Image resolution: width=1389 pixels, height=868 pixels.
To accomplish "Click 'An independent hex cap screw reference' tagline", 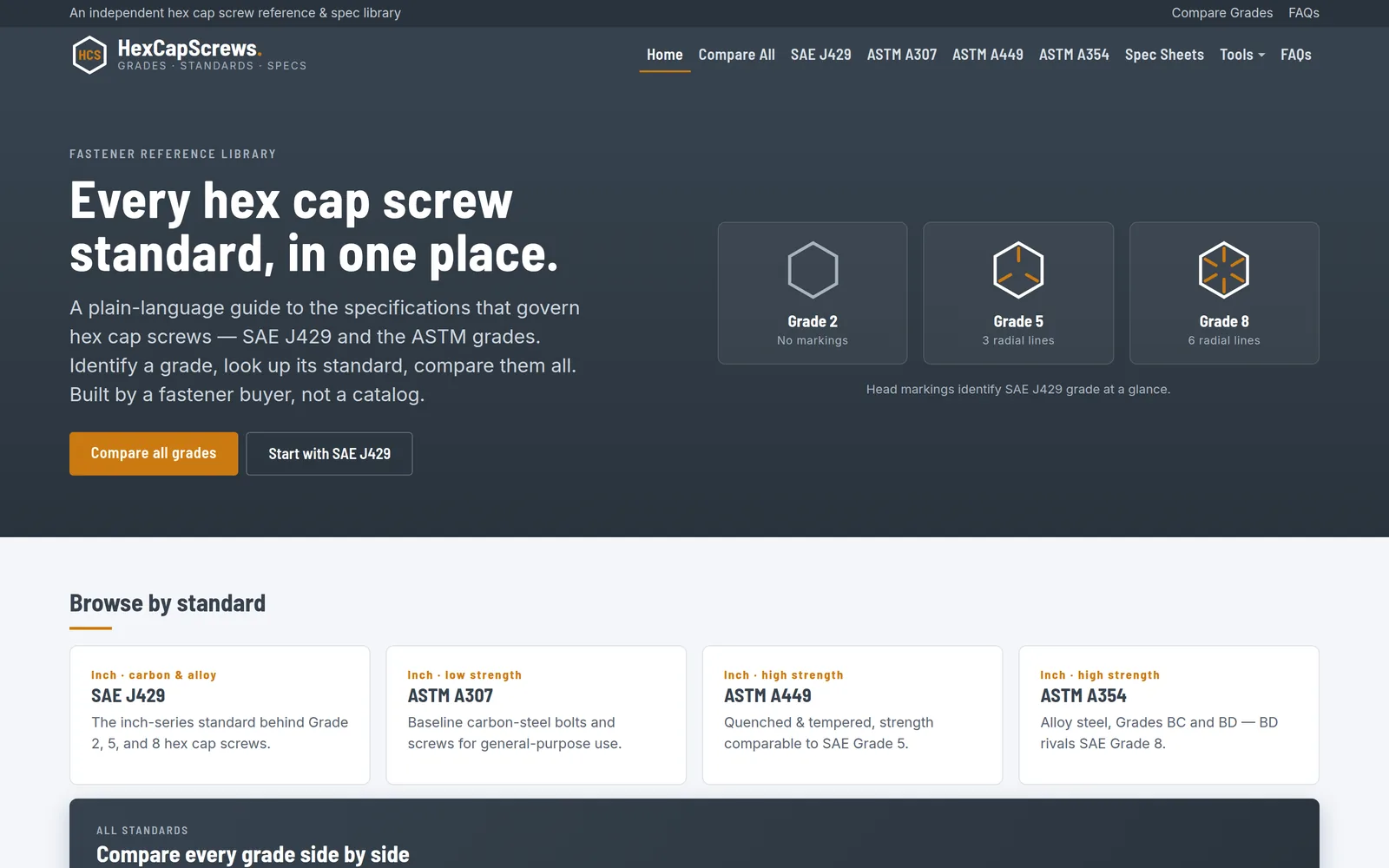I will [x=235, y=13].
